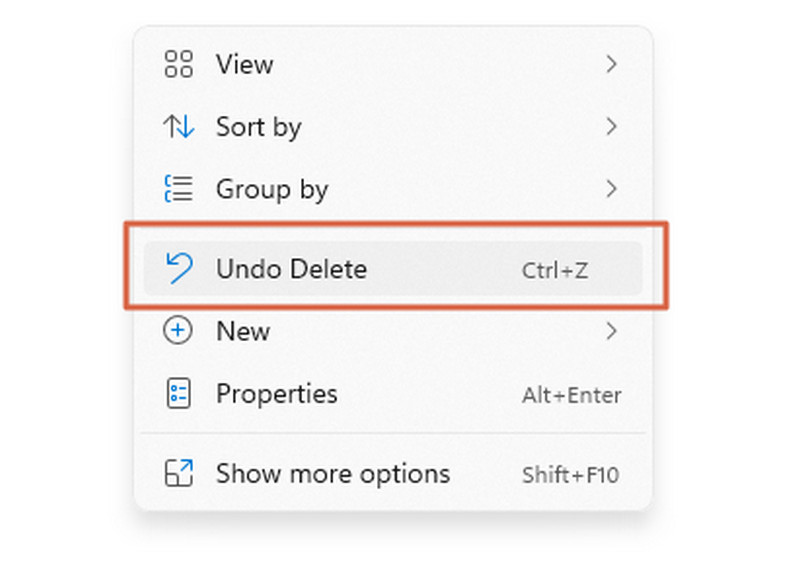Image resolution: width=800 pixels, height=568 pixels.
Task: Expand the Sort by submenu chevron
Action: (x=611, y=127)
